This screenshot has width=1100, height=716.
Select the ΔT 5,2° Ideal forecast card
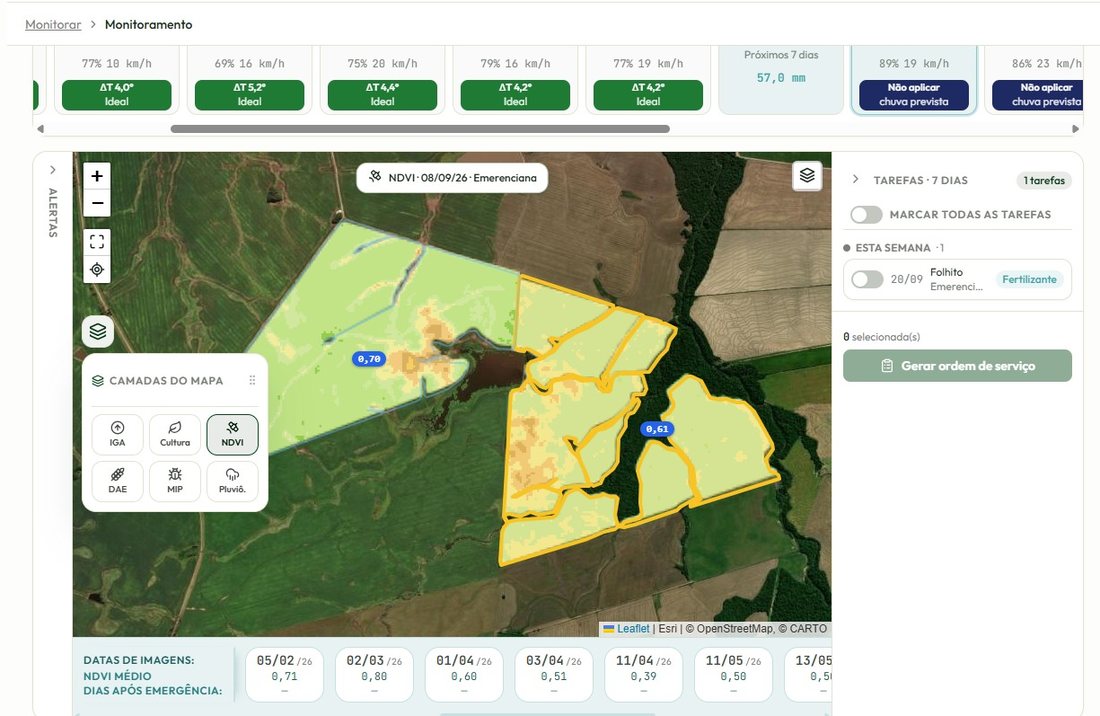[x=249, y=79]
